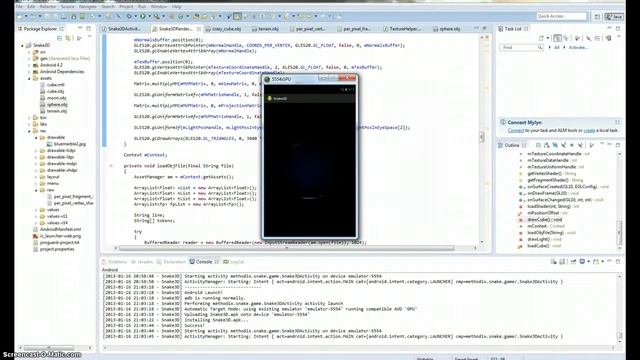This screenshot has height=360, width=640.
Task: Open the Refactor menu
Action: coord(48,7)
